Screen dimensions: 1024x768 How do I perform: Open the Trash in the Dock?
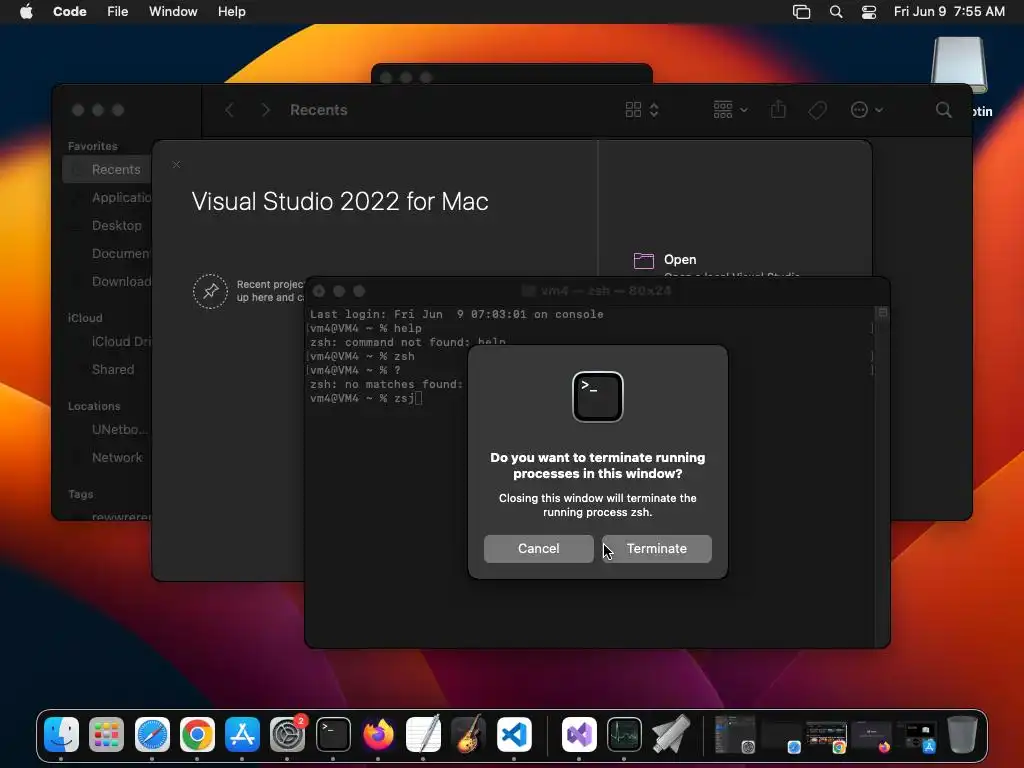(x=962, y=735)
